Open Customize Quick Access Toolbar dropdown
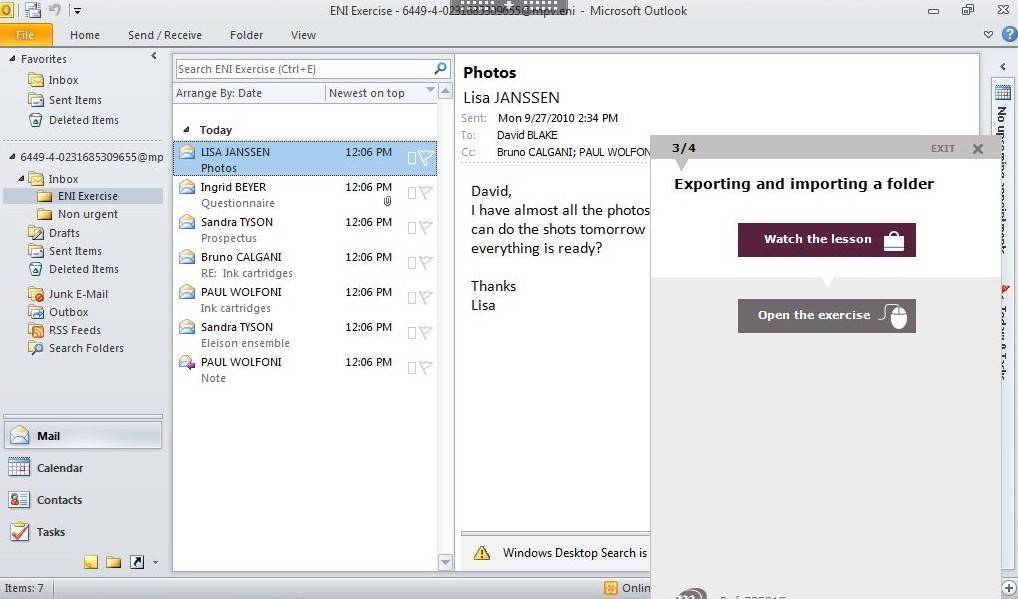The image size is (1018, 599). [78, 11]
